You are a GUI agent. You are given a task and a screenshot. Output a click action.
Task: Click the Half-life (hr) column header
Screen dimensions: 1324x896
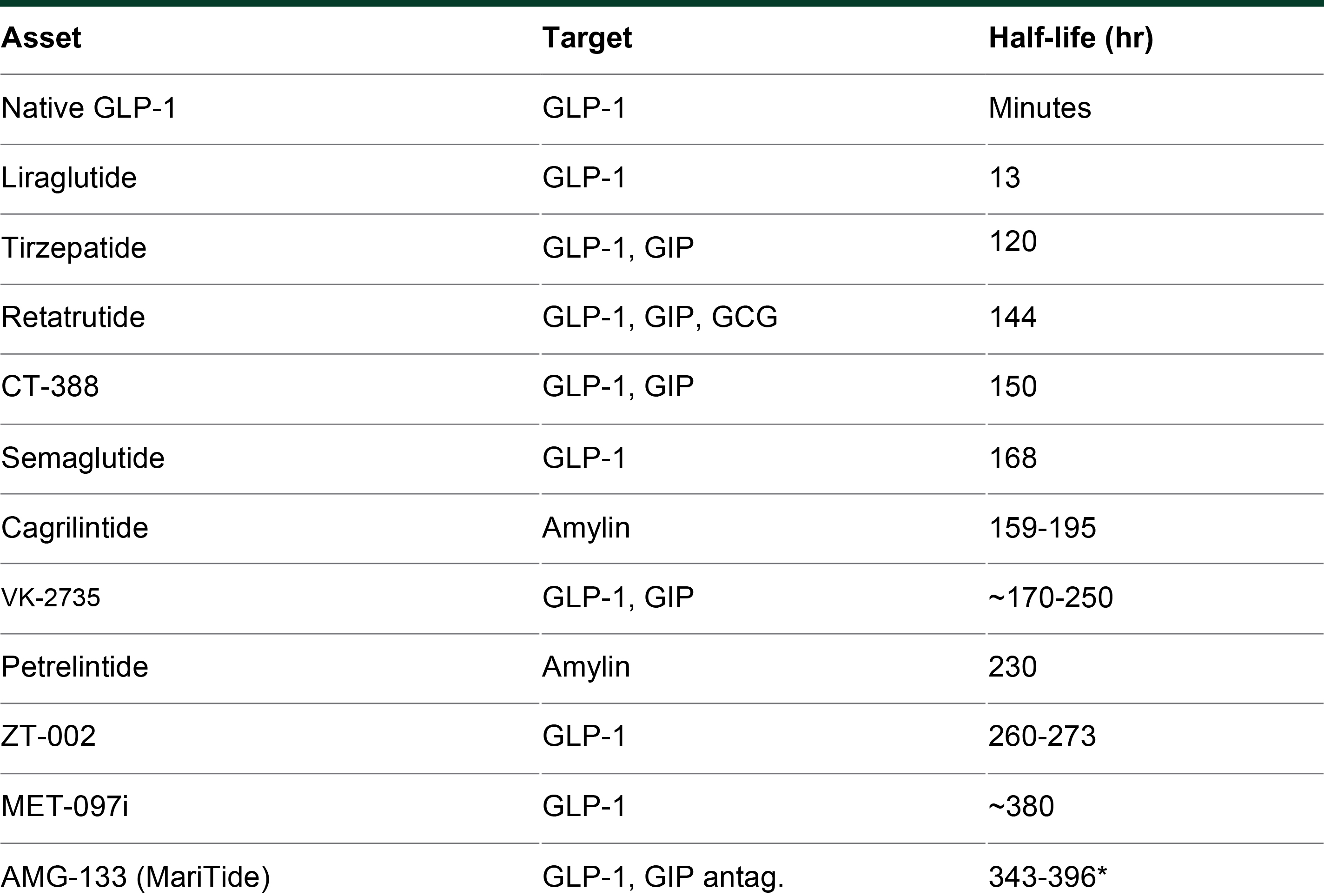1071,38
